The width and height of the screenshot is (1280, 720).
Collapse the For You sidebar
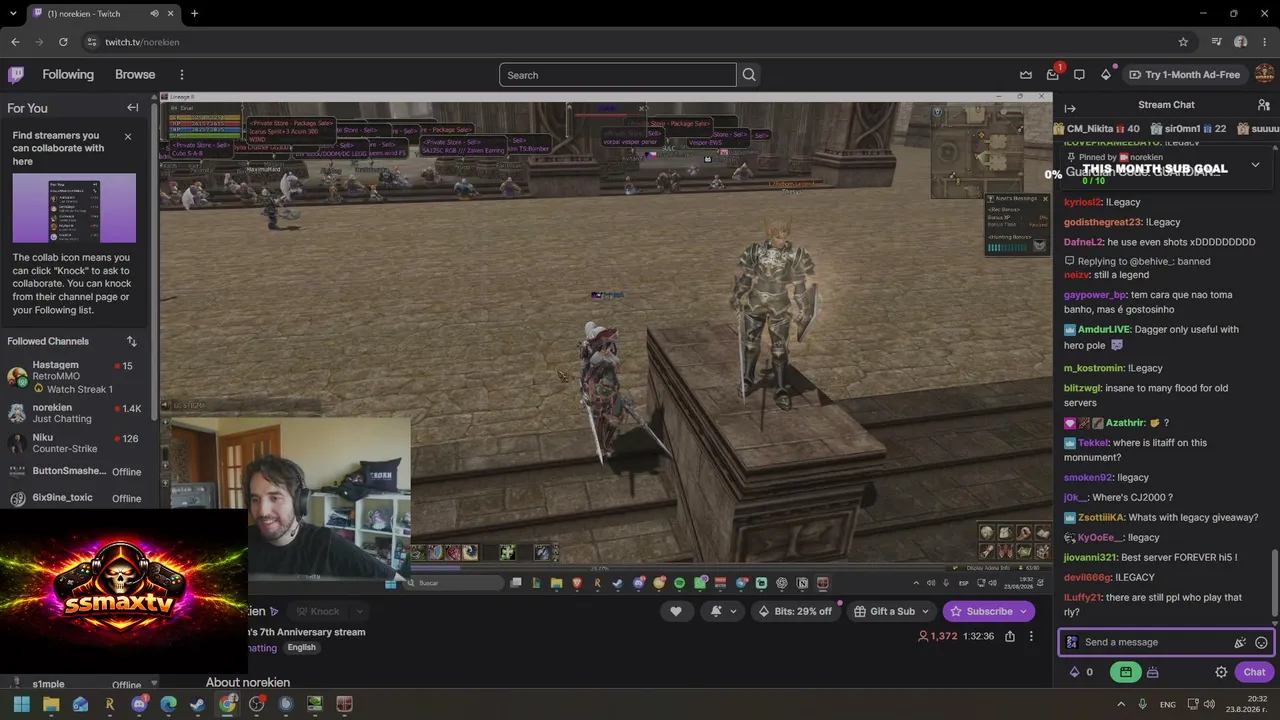pyautogui.click(x=132, y=108)
